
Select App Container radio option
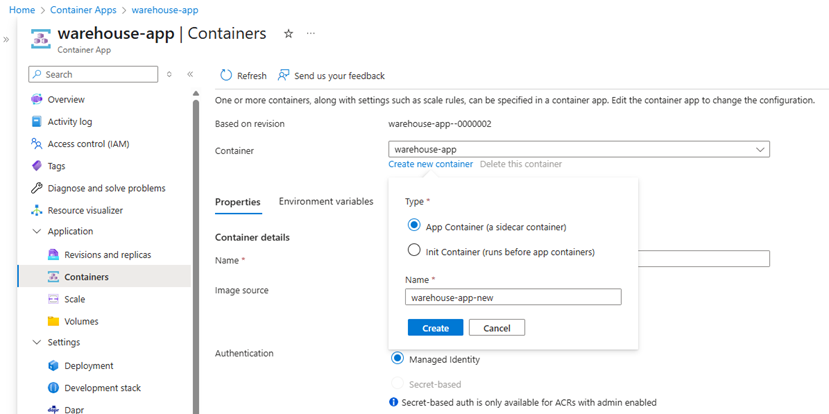tap(414, 225)
